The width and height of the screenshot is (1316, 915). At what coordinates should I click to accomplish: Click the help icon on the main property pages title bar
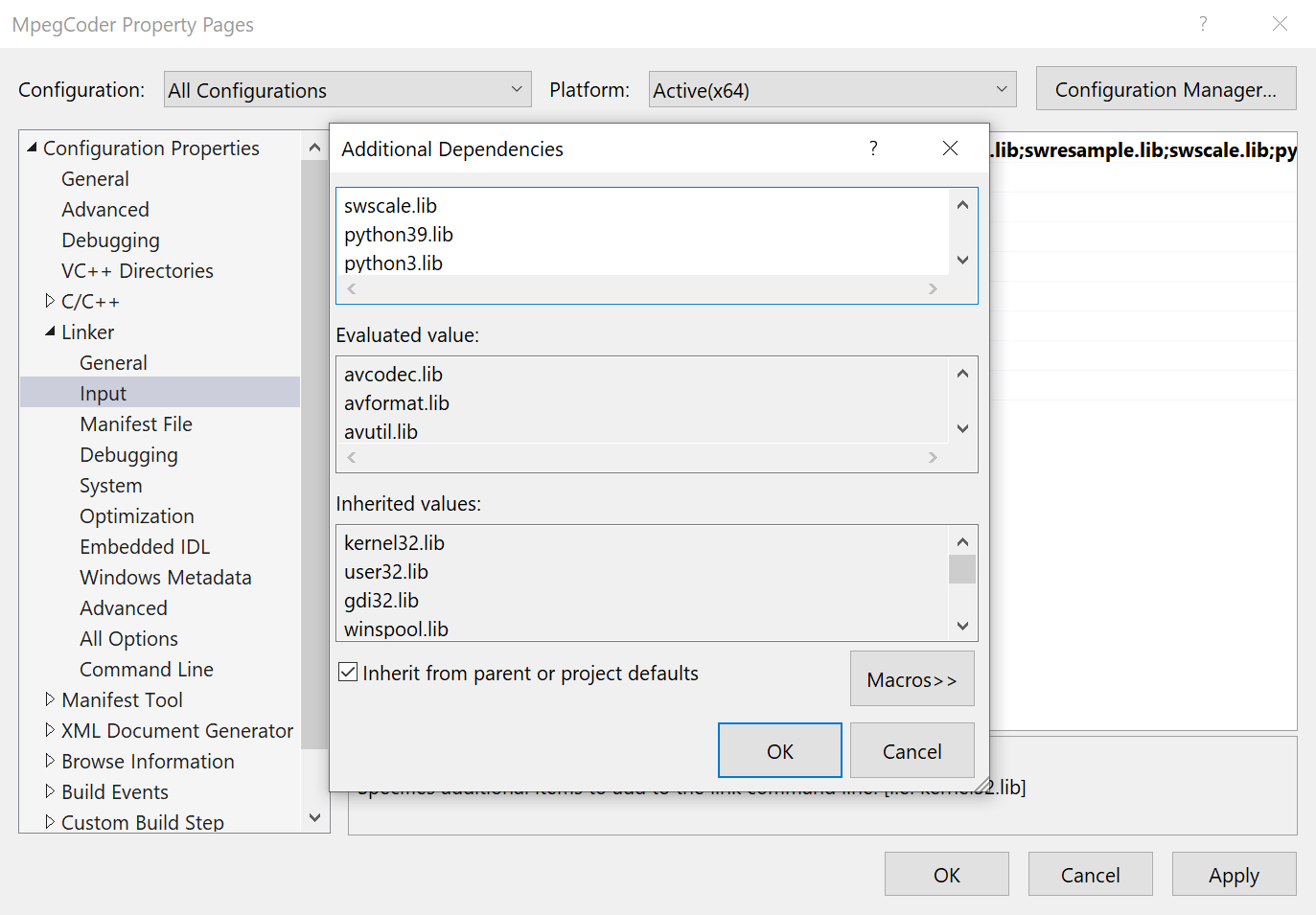tap(1203, 24)
